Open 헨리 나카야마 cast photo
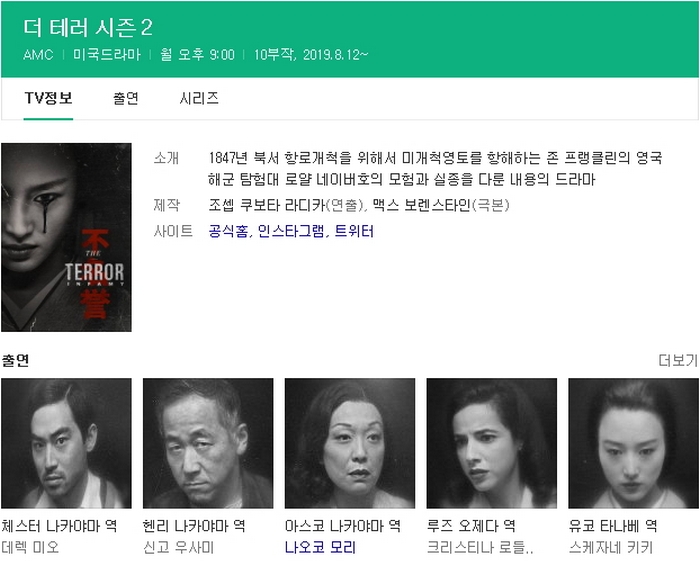The width and height of the screenshot is (700, 566). tap(208, 443)
